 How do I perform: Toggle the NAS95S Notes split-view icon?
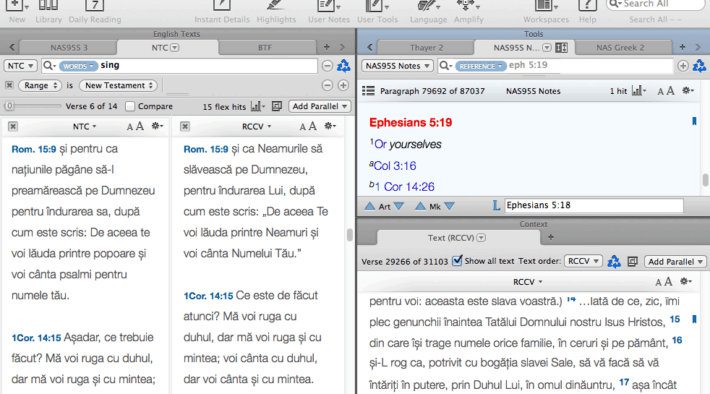point(561,48)
